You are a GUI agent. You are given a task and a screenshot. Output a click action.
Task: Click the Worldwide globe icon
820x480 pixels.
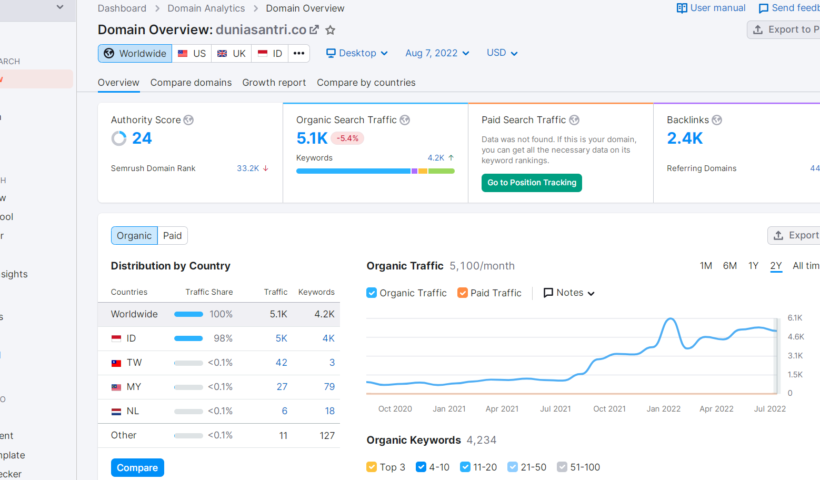109,53
